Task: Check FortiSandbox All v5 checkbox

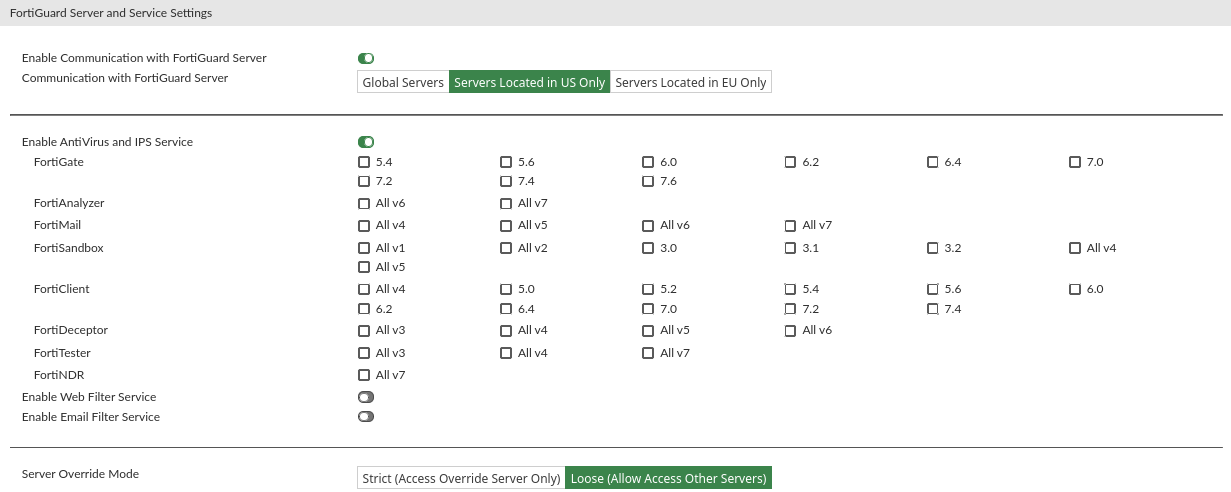Action: [x=364, y=268]
